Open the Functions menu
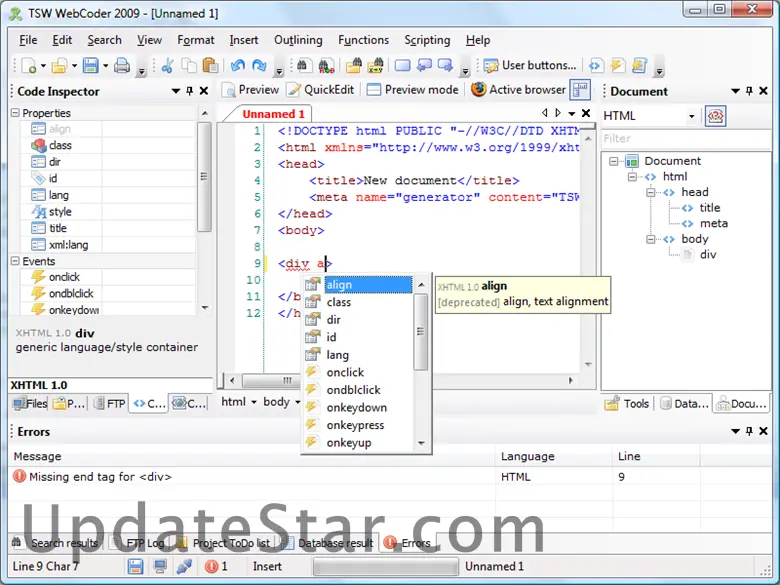 (363, 40)
